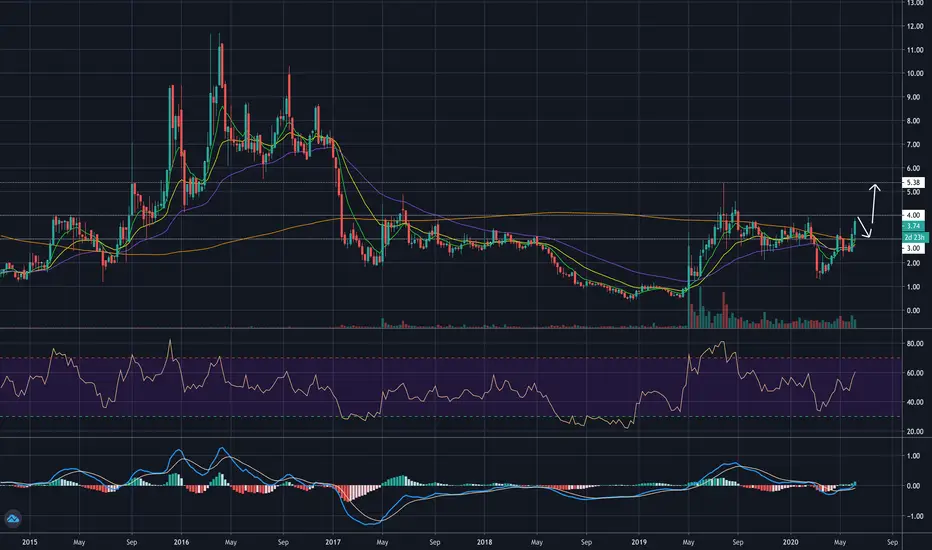The width and height of the screenshot is (932, 550).
Task: Click 9.00 on the price axis
Action: pyautogui.click(x=913, y=97)
